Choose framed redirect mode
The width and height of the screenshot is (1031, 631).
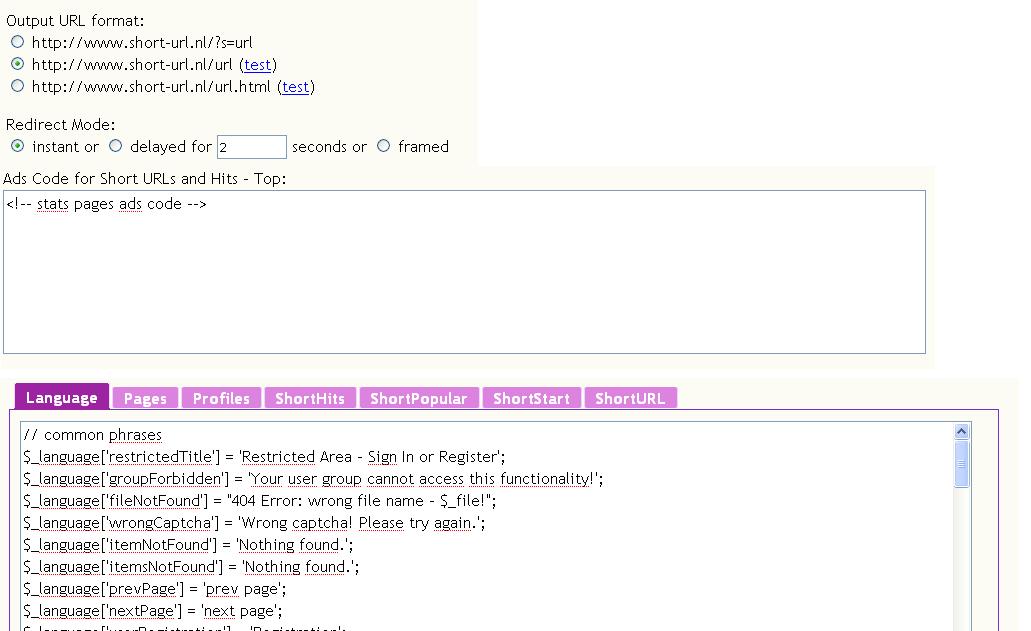click(x=383, y=146)
